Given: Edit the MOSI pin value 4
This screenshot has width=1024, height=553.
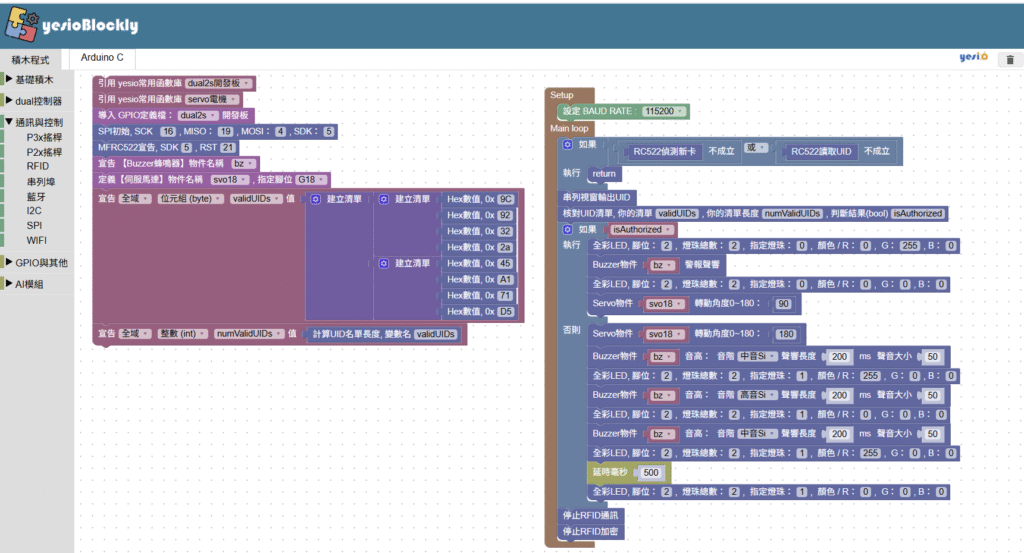Looking at the screenshot, I should coord(280,131).
